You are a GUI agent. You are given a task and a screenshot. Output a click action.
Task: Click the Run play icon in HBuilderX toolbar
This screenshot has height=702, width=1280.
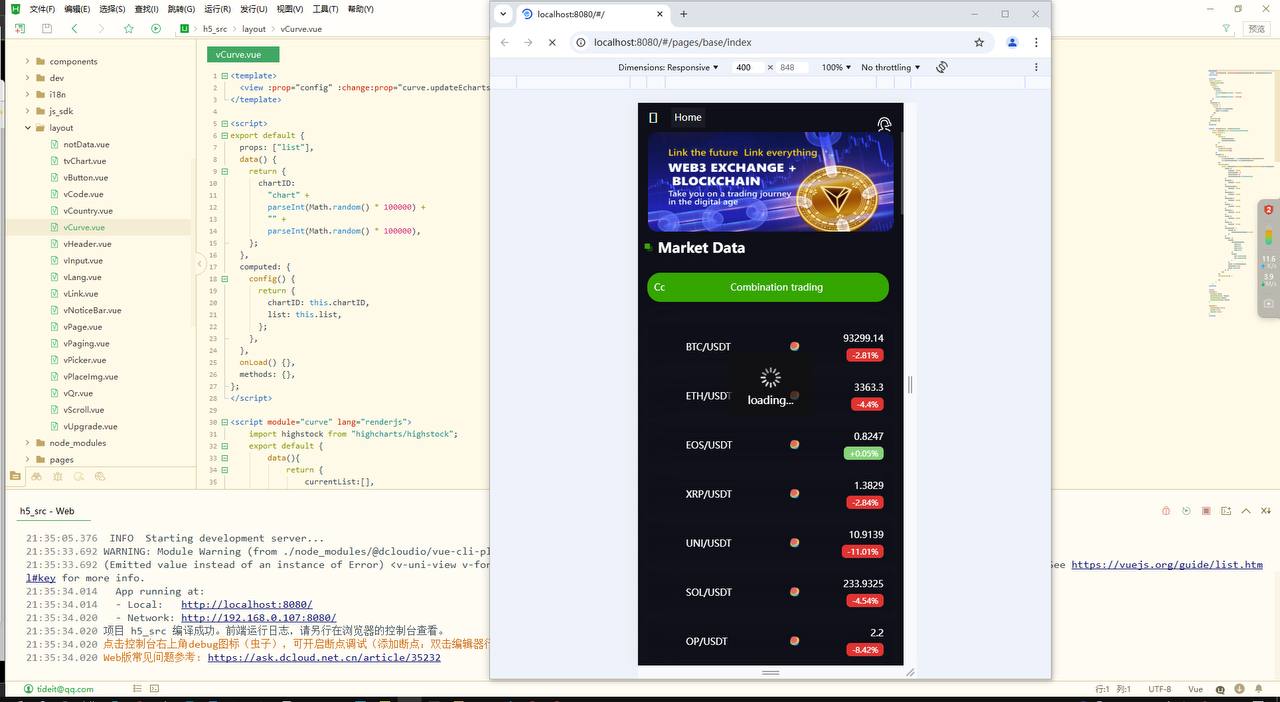tap(156, 29)
